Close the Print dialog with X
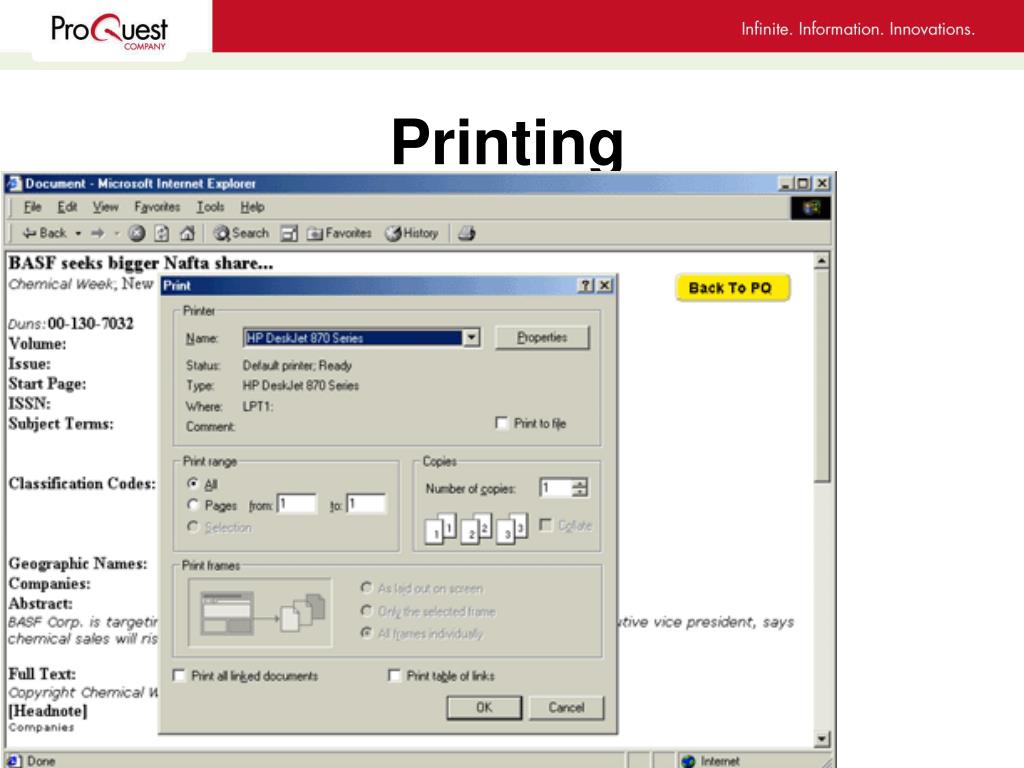 tap(605, 285)
